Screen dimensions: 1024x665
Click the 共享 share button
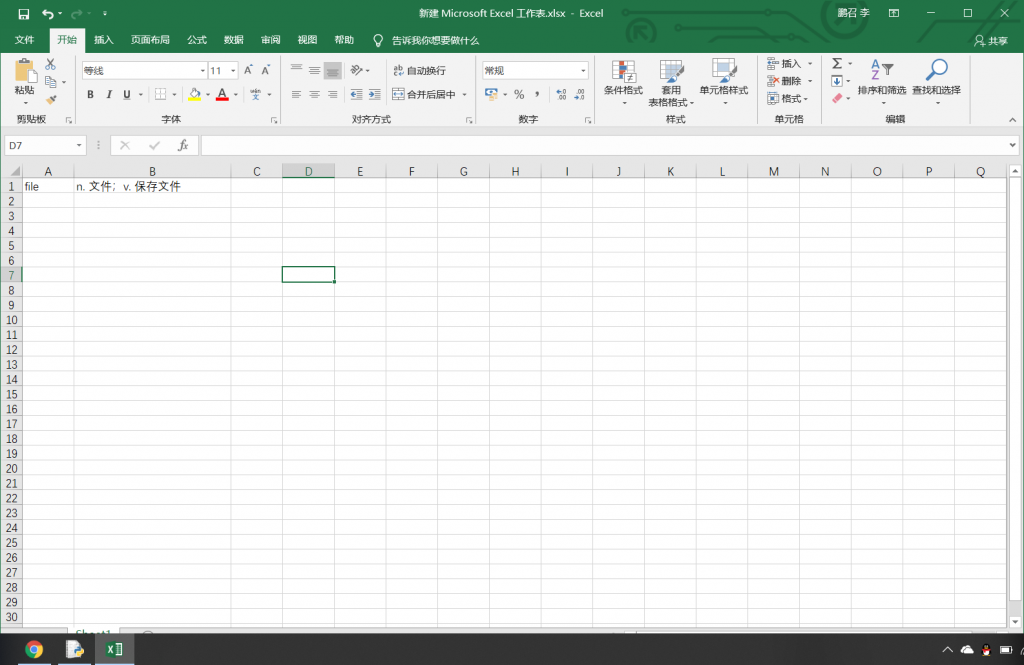991,41
